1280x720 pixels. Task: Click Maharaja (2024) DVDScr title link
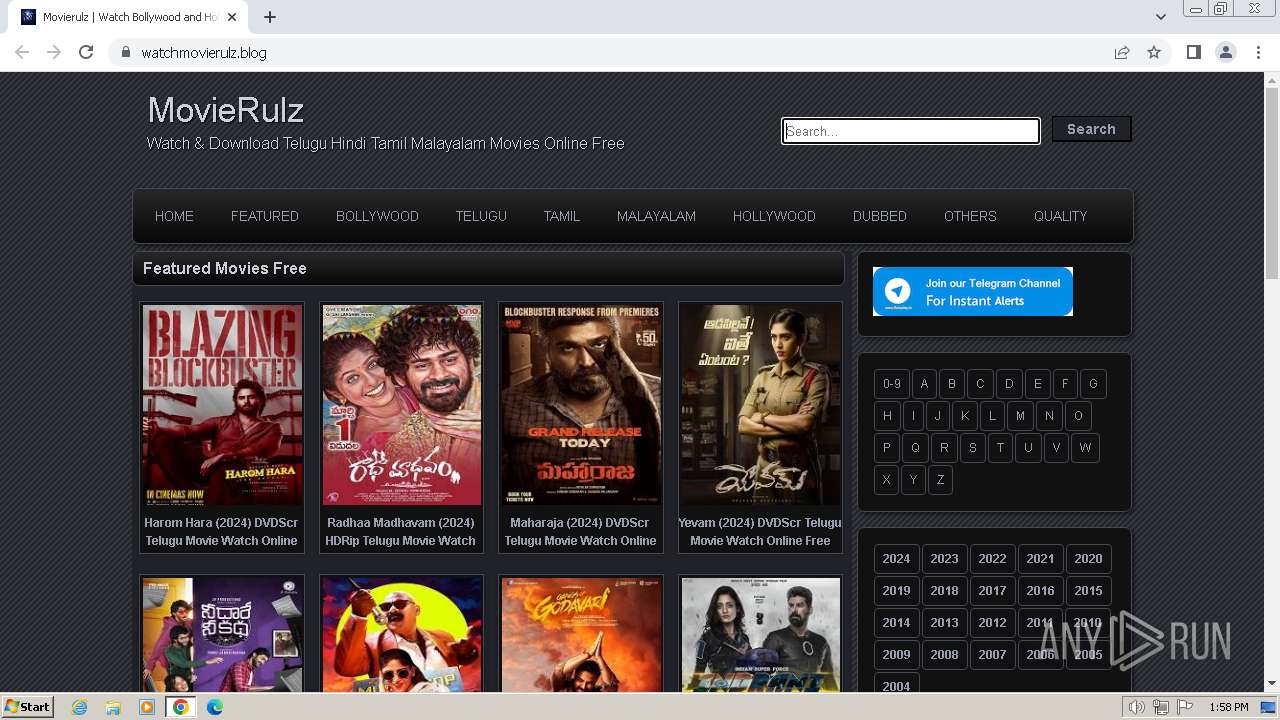pos(580,532)
